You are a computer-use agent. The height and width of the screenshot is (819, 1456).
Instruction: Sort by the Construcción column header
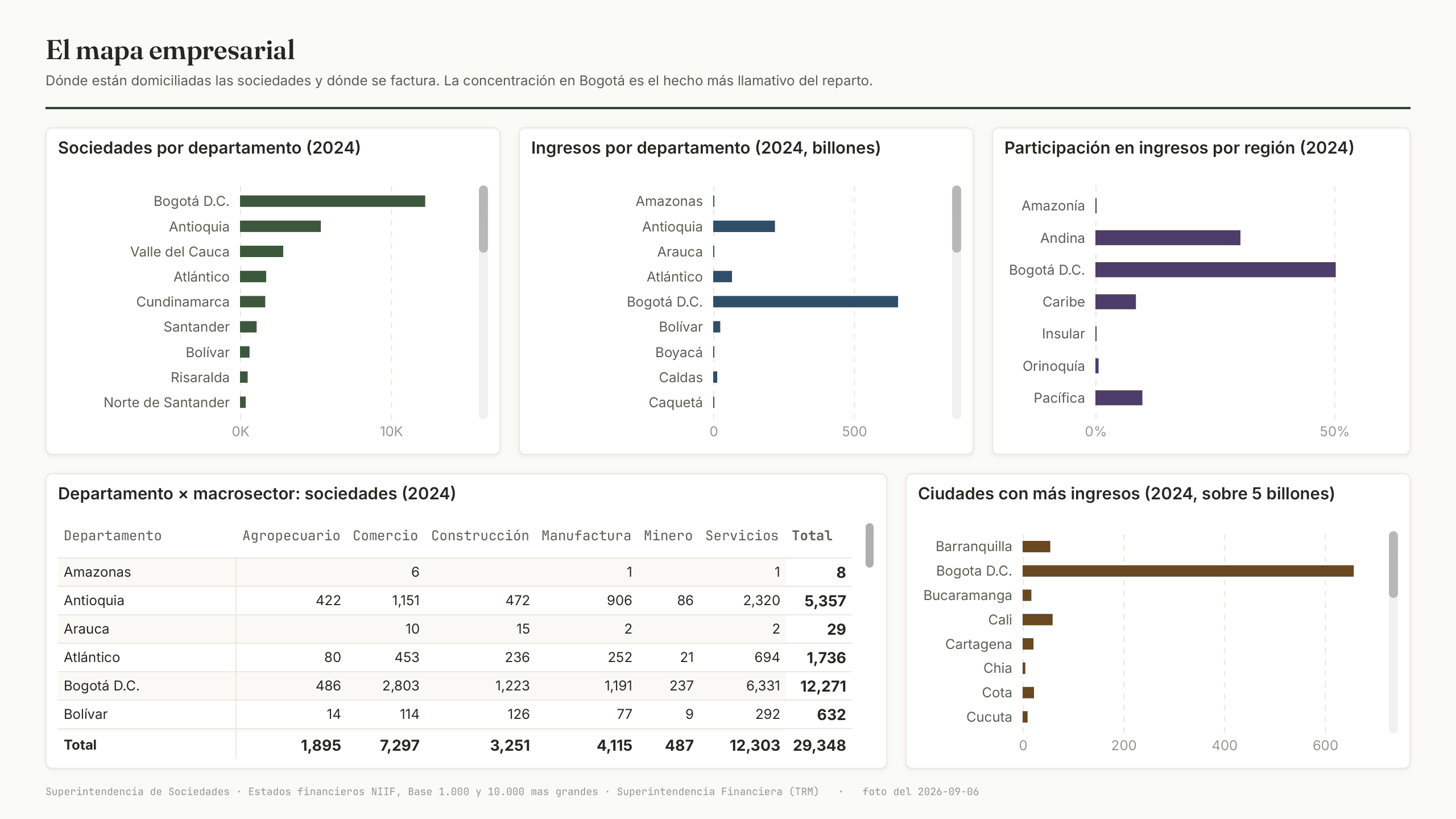click(480, 536)
